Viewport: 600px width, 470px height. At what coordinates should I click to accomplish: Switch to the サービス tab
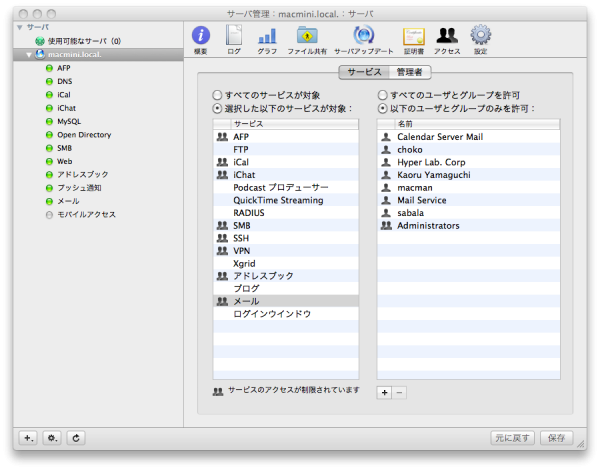click(364, 72)
